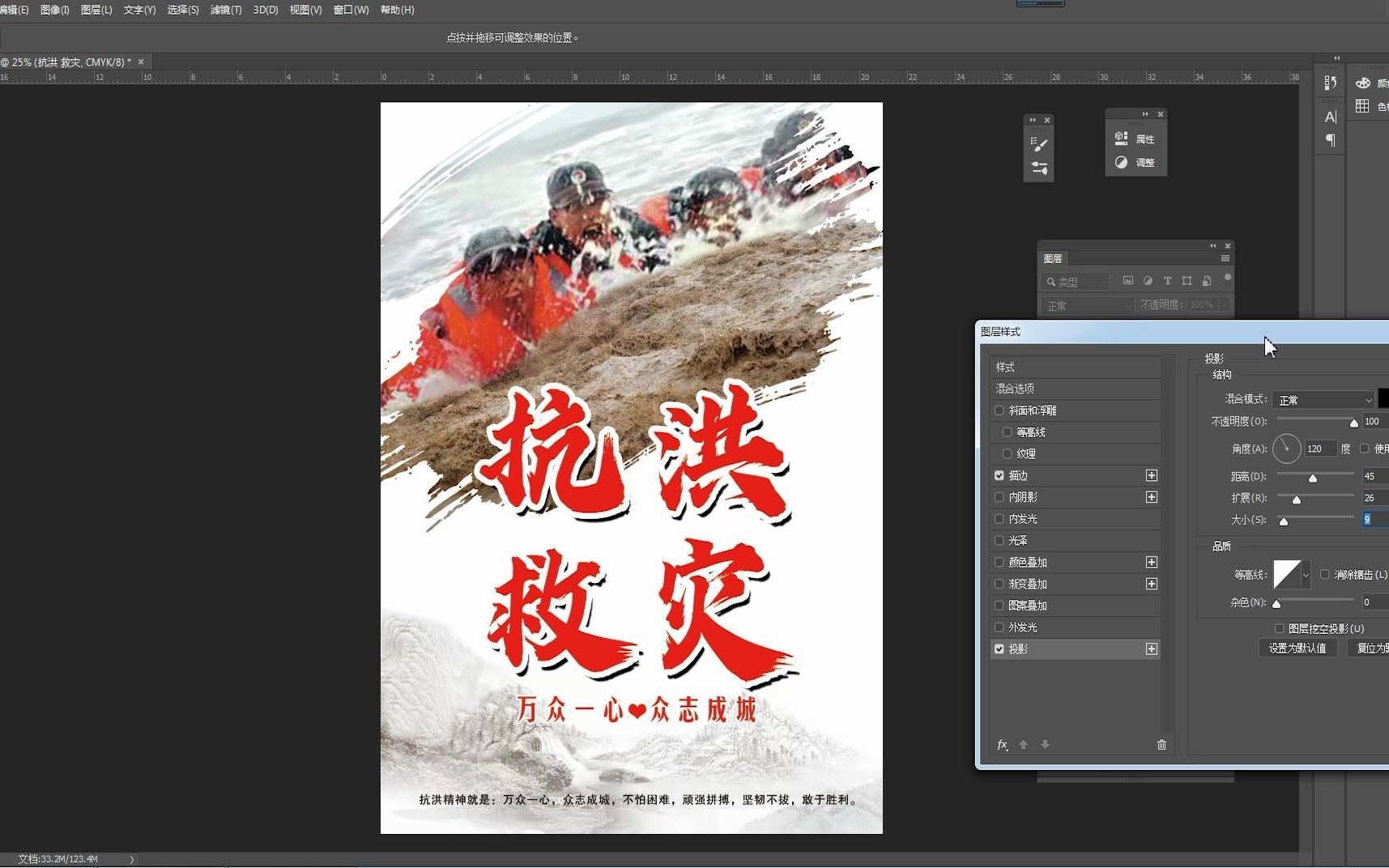Collapse the Layers panel double-arrow
1389x868 pixels.
(x=1213, y=245)
